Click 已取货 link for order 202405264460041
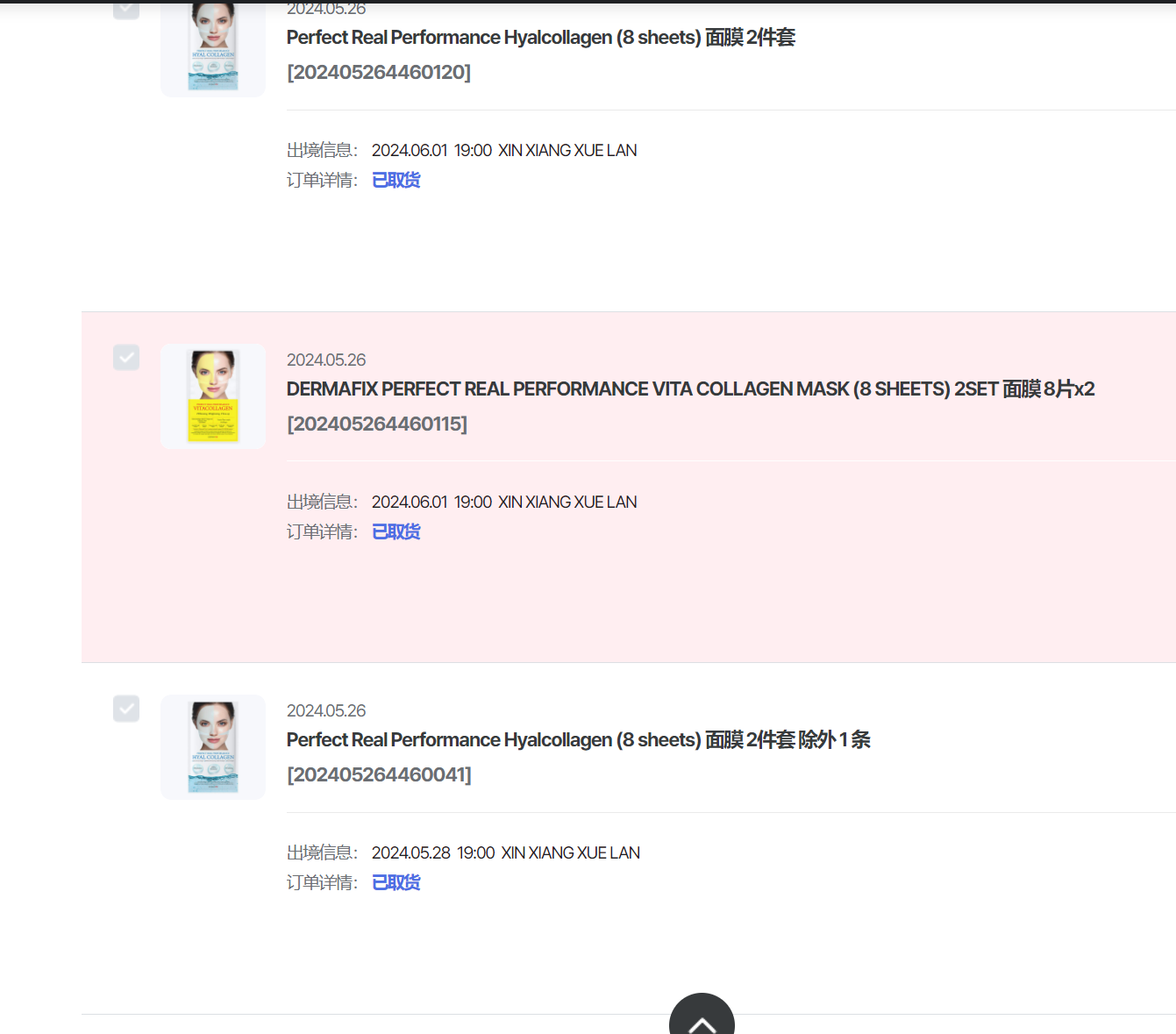1176x1034 pixels. click(x=396, y=882)
